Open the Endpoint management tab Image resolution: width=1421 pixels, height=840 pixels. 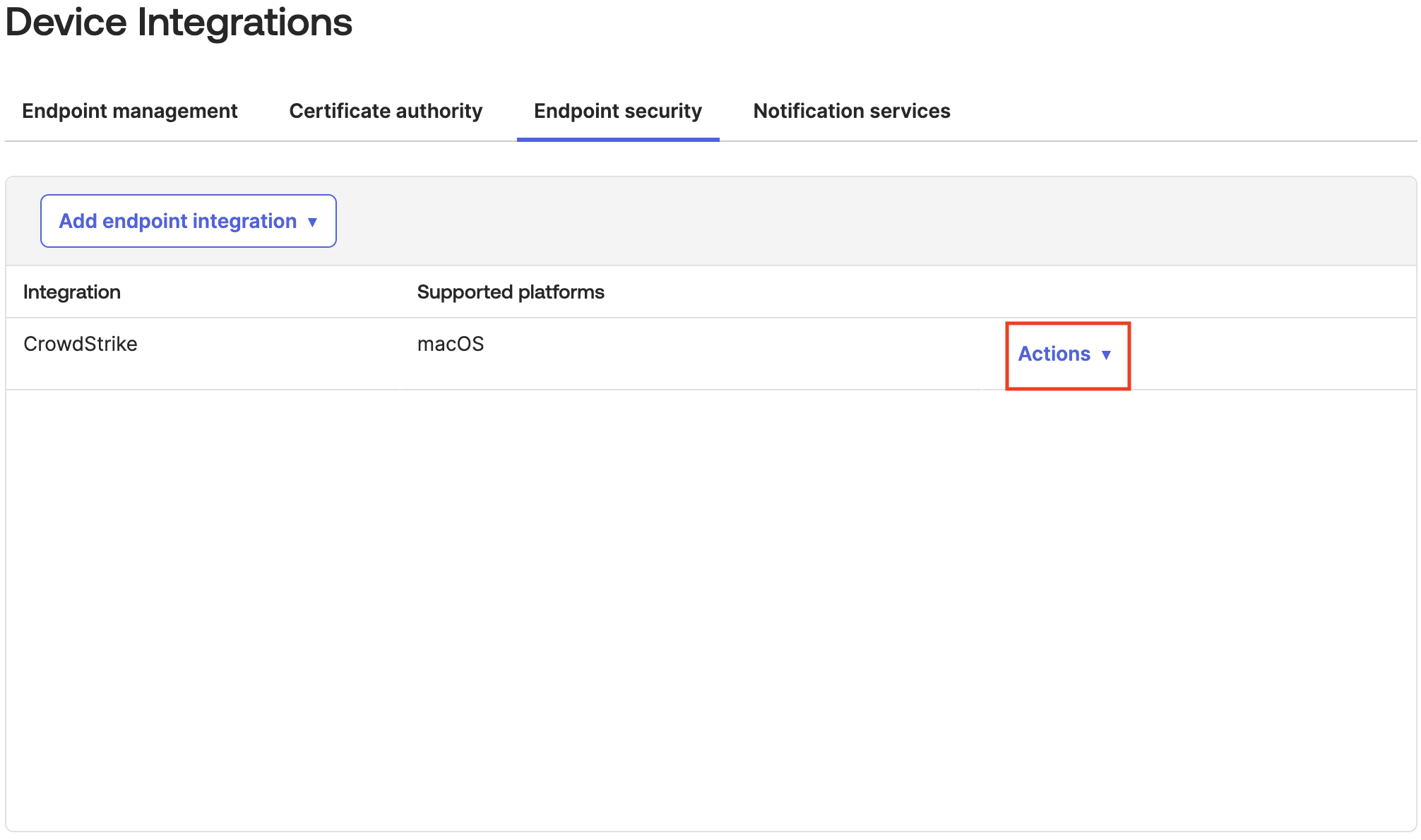coord(129,111)
